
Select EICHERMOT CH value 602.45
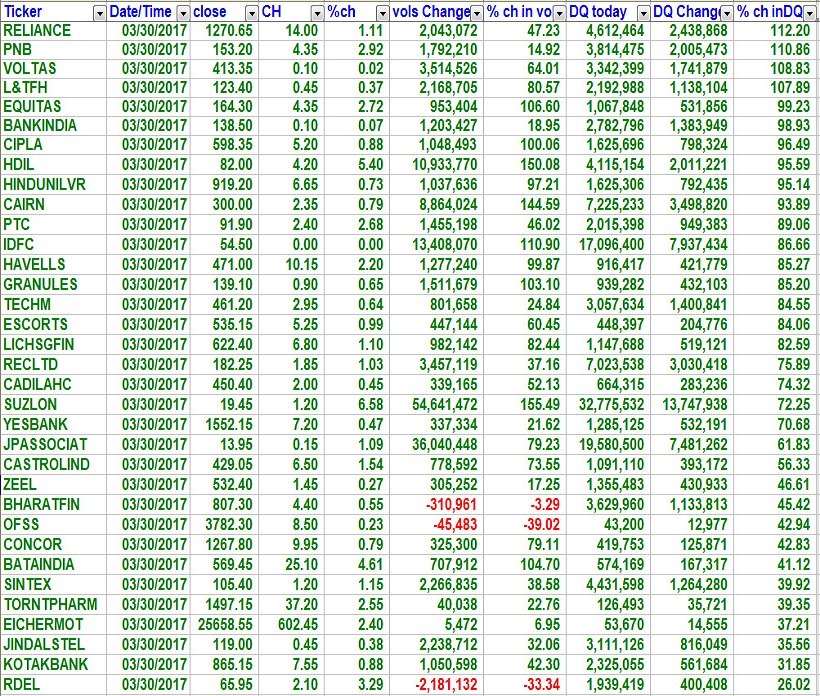[x=291, y=624]
